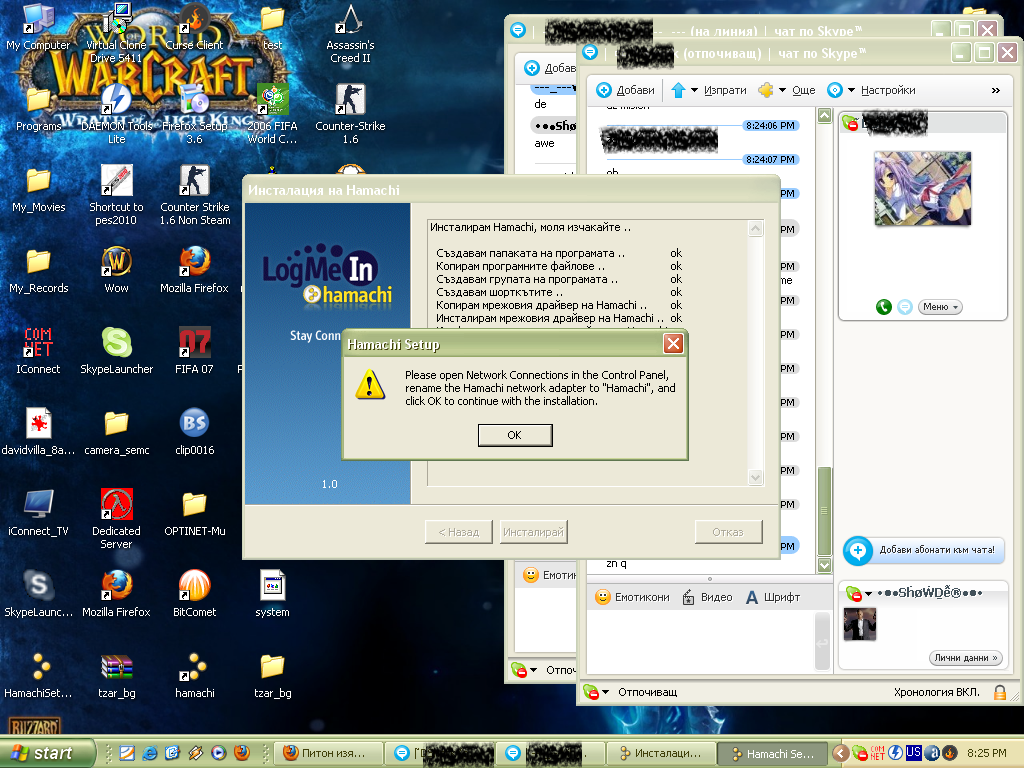1024x768 pixels.
Task: Select the iConnect_TV desktop icon
Action: [x=38, y=513]
